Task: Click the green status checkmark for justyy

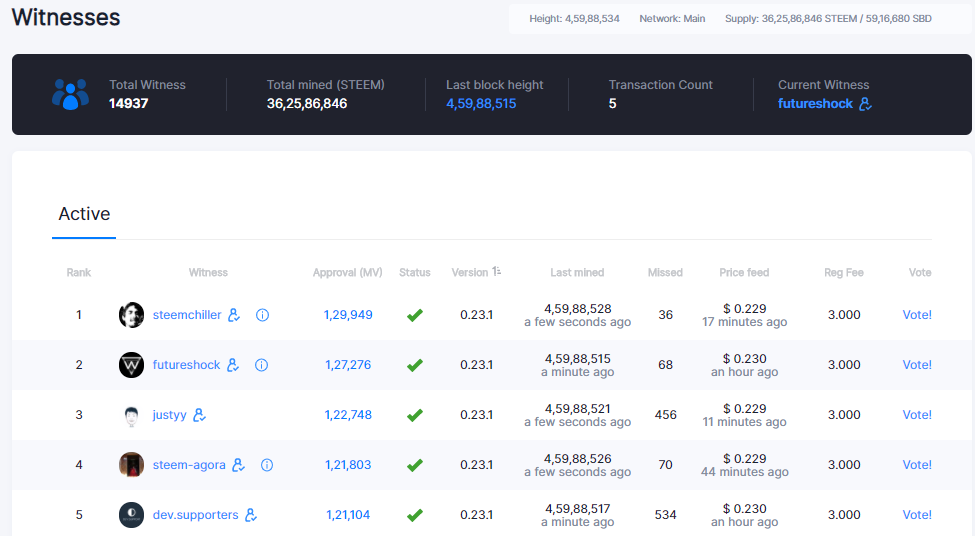Action: point(415,415)
